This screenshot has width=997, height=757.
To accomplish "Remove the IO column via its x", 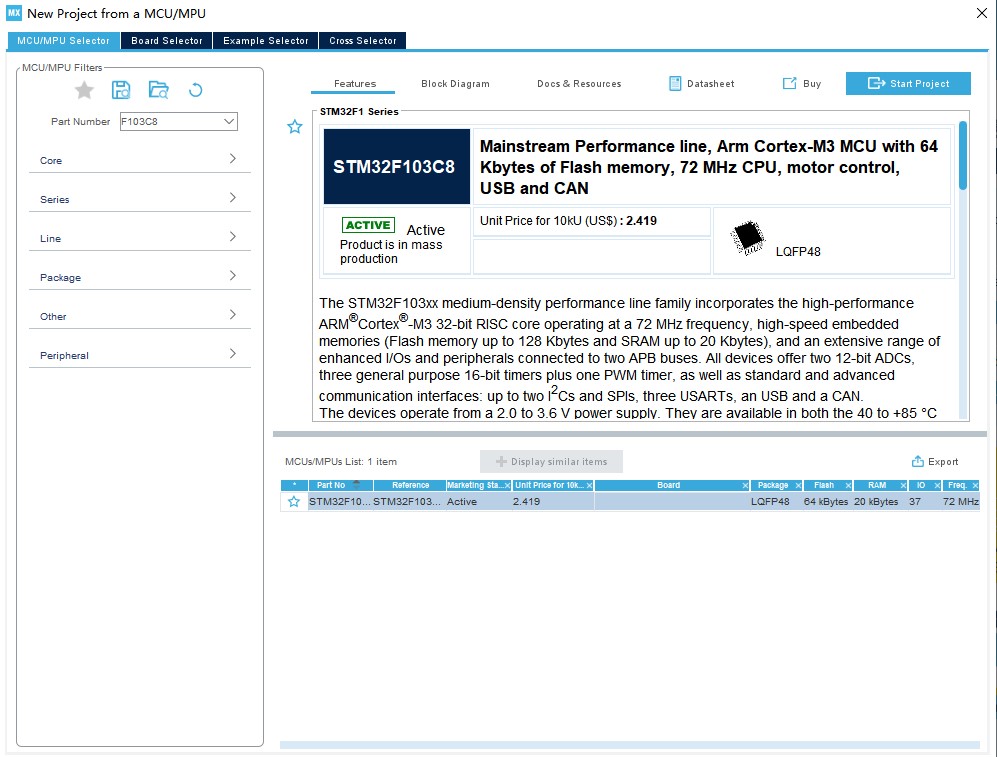I will coord(937,486).
